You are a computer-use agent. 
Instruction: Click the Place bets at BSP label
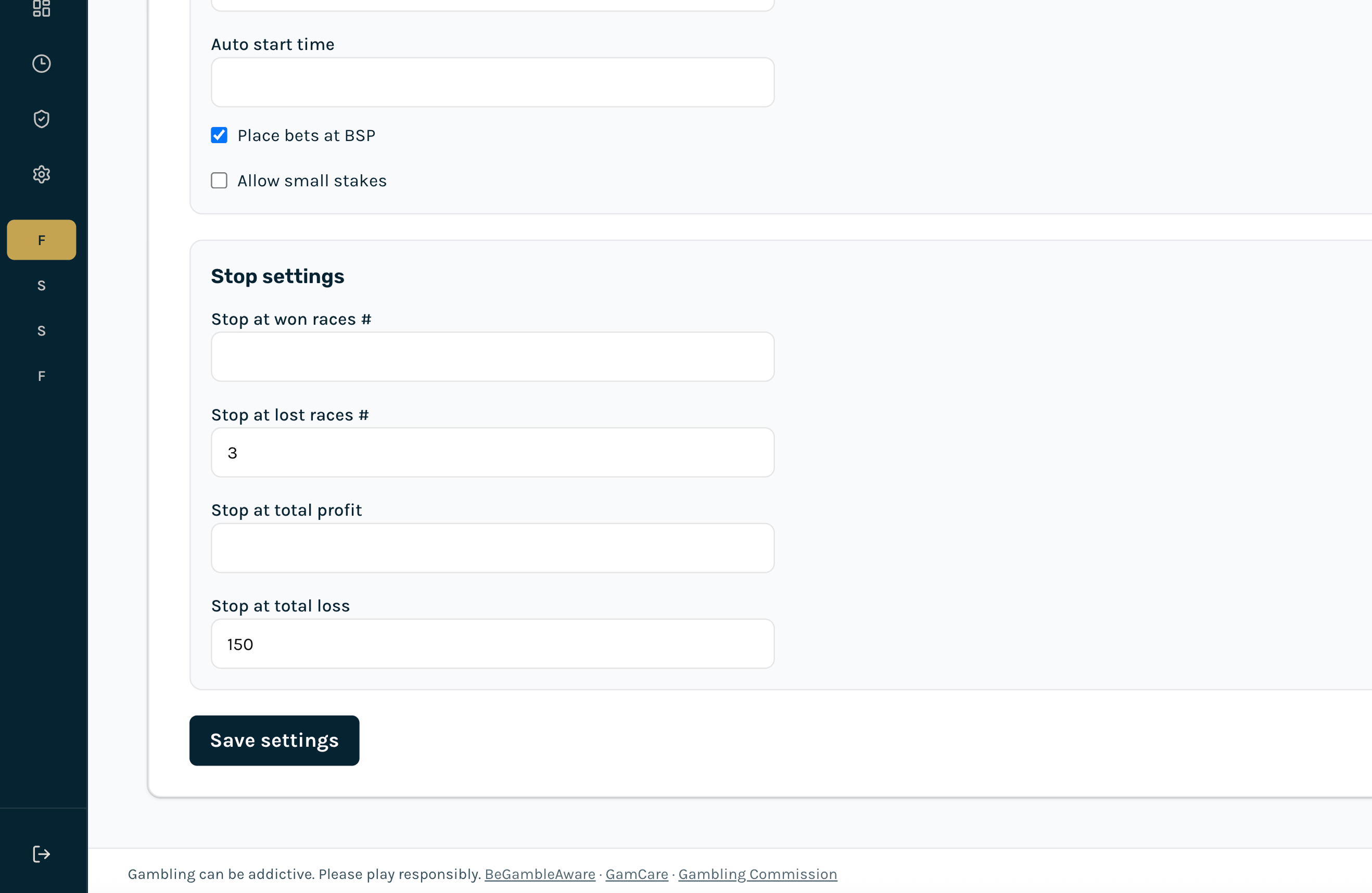pos(307,135)
